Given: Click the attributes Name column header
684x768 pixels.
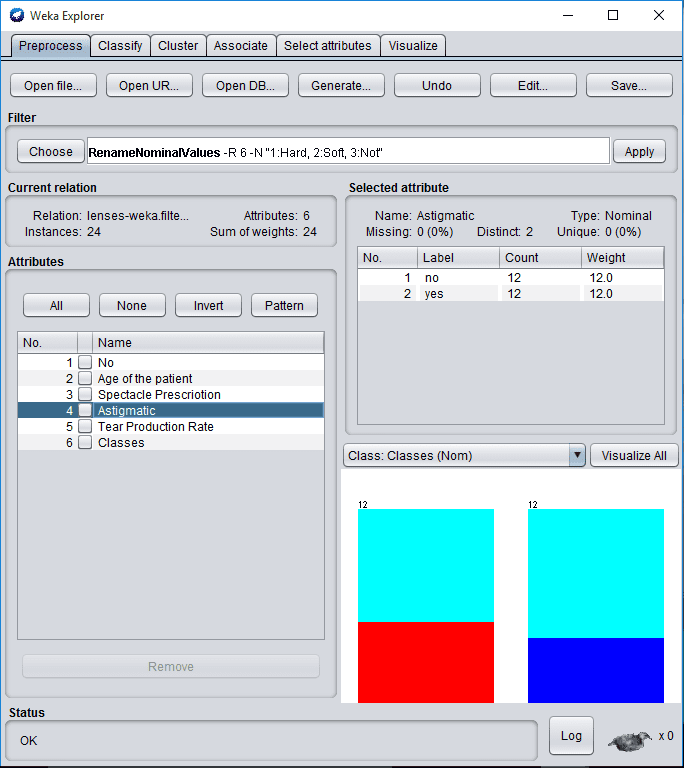Looking at the screenshot, I should [x=208, y=342].
